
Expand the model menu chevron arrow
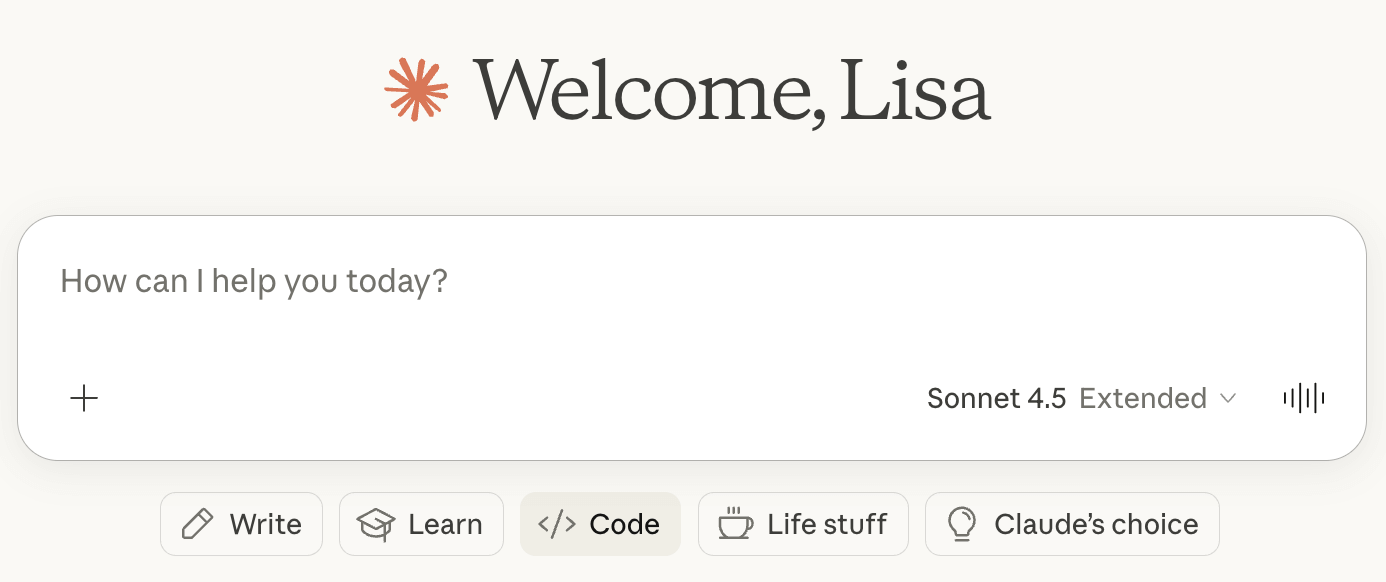[1228, 399]
